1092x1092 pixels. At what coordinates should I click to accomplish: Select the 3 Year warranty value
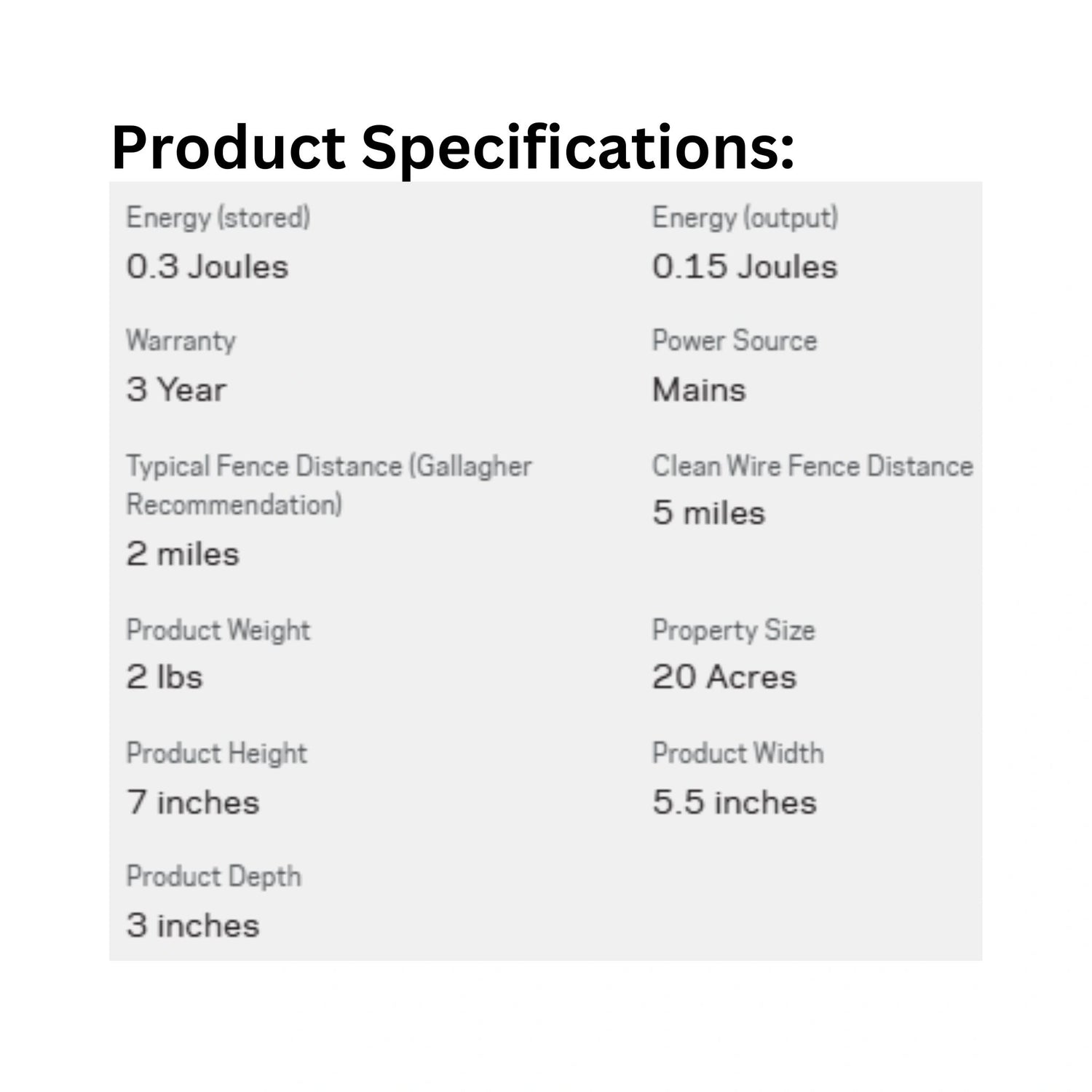[x=176, y=389]
